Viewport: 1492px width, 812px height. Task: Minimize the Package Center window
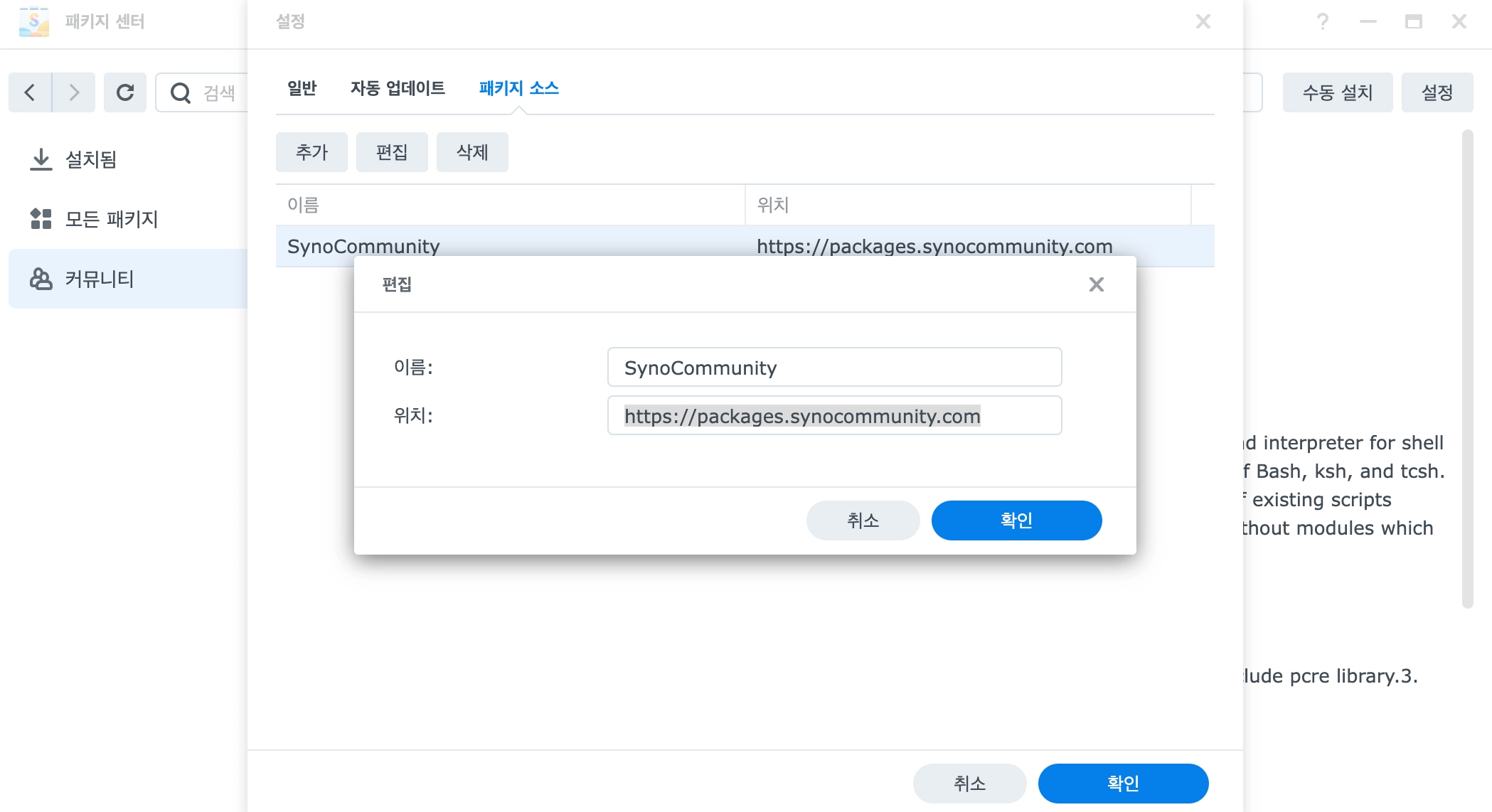pos(1368,21)
